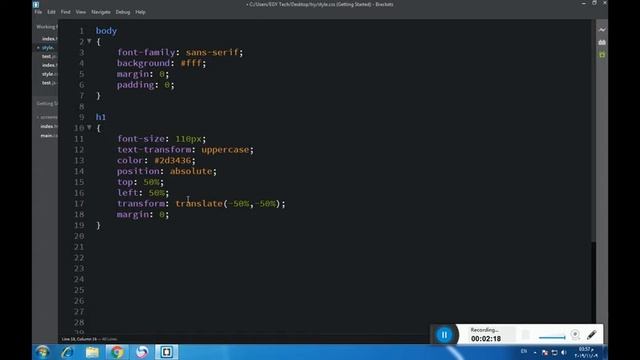Open the Help menu
640x360 pixels.
[140, 12]
